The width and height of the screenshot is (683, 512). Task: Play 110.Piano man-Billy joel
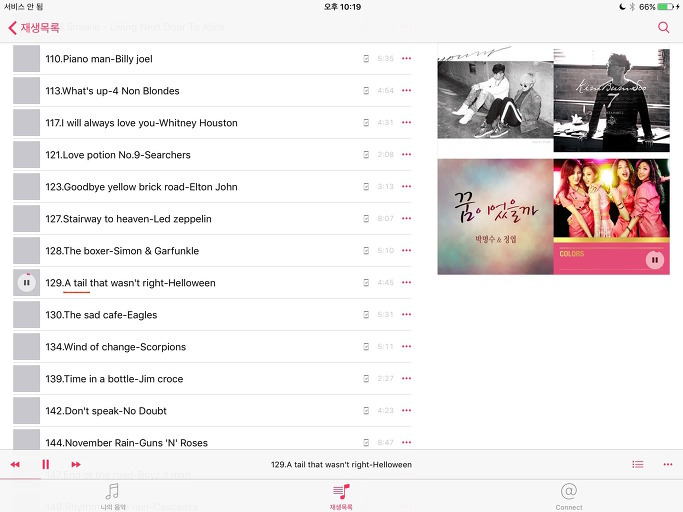99,59
